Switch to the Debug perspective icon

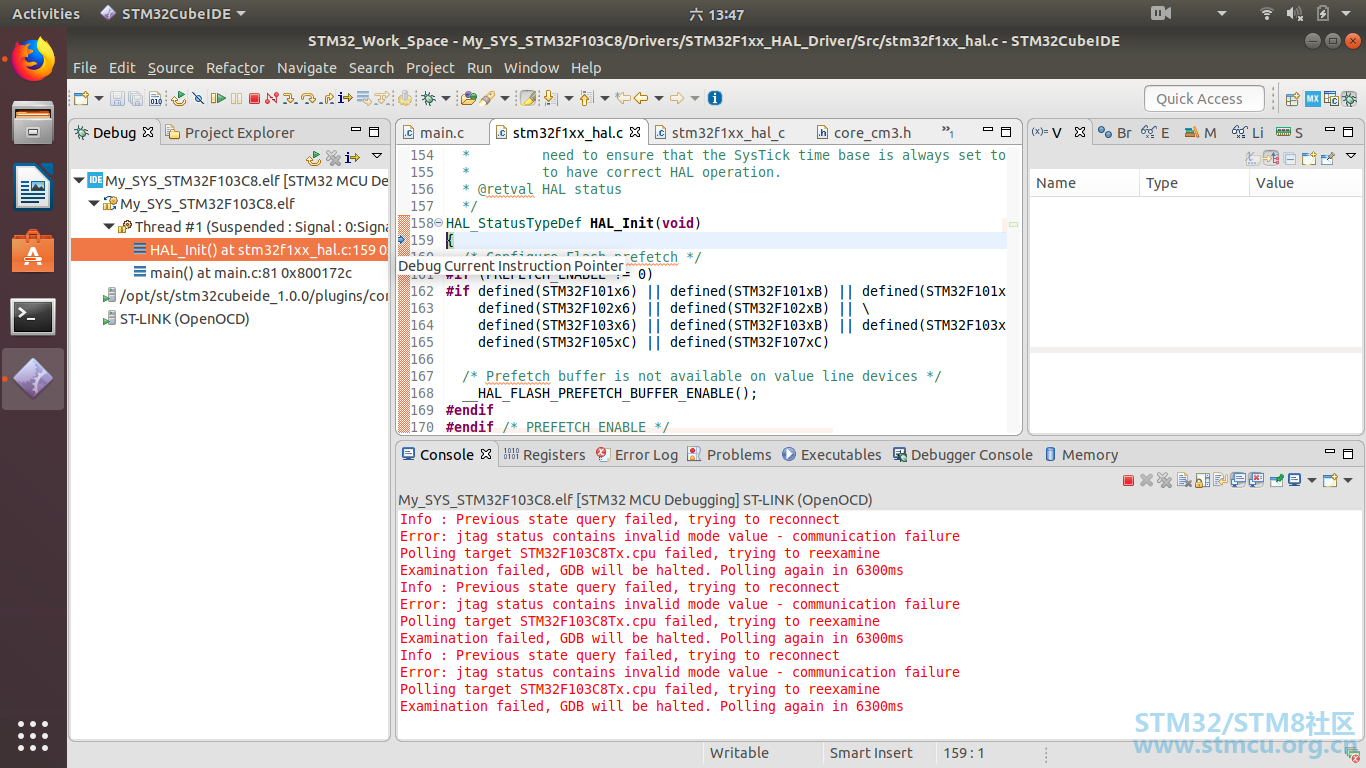[1350, 98]
